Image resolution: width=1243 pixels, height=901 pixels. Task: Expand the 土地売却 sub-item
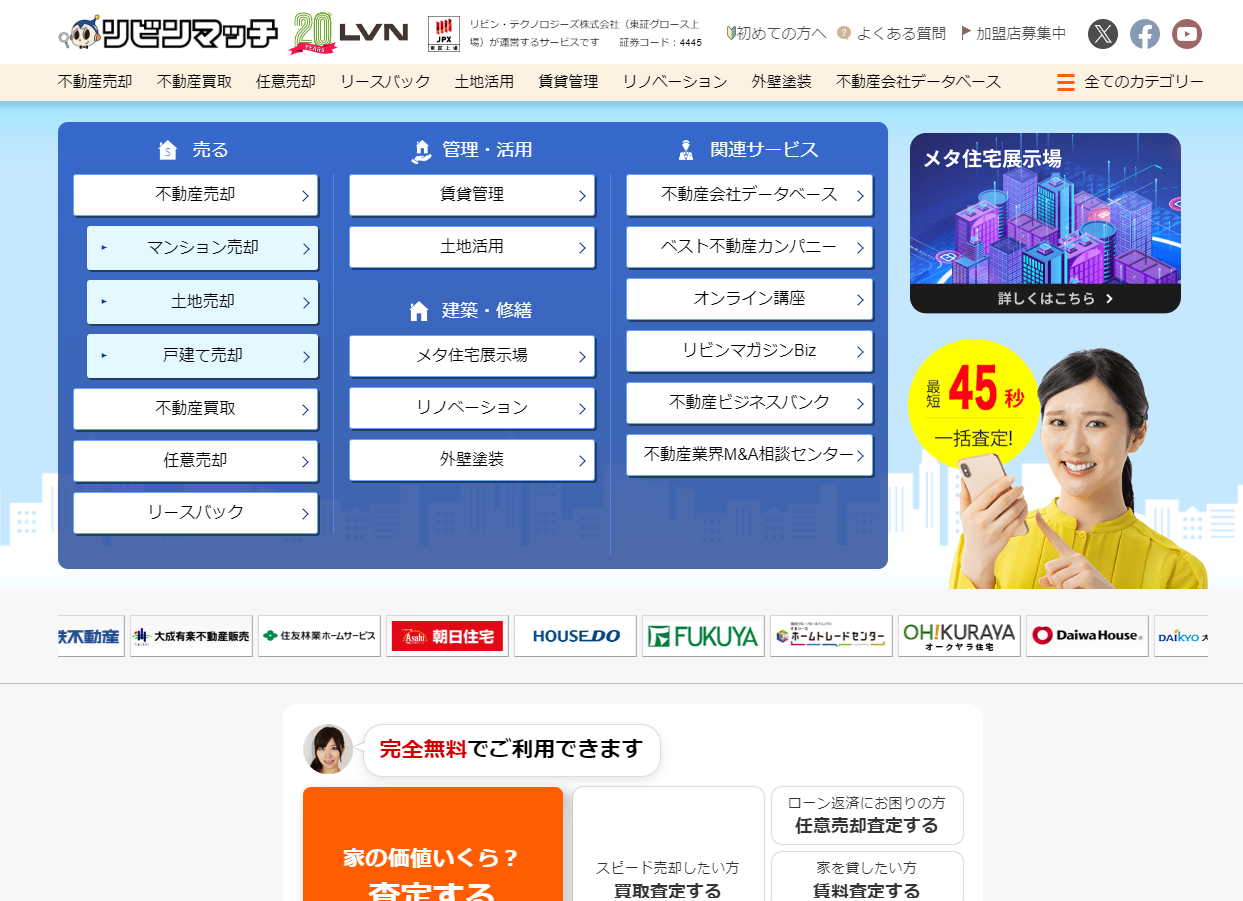[x=202, y=302]
